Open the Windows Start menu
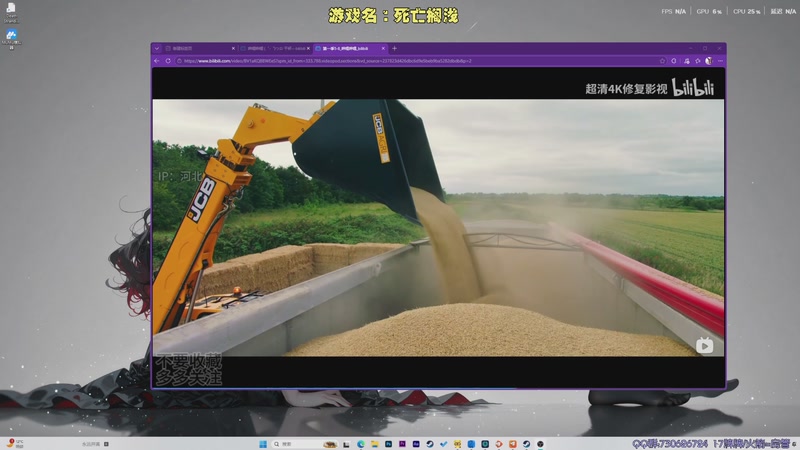 (263, 444)
